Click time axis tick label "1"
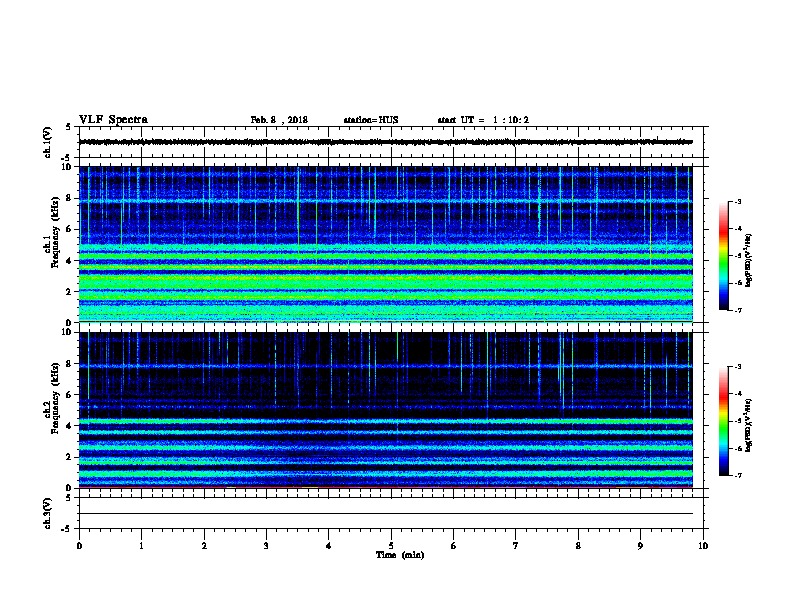Screen dimensions: 792x612 tap(141, 546)
